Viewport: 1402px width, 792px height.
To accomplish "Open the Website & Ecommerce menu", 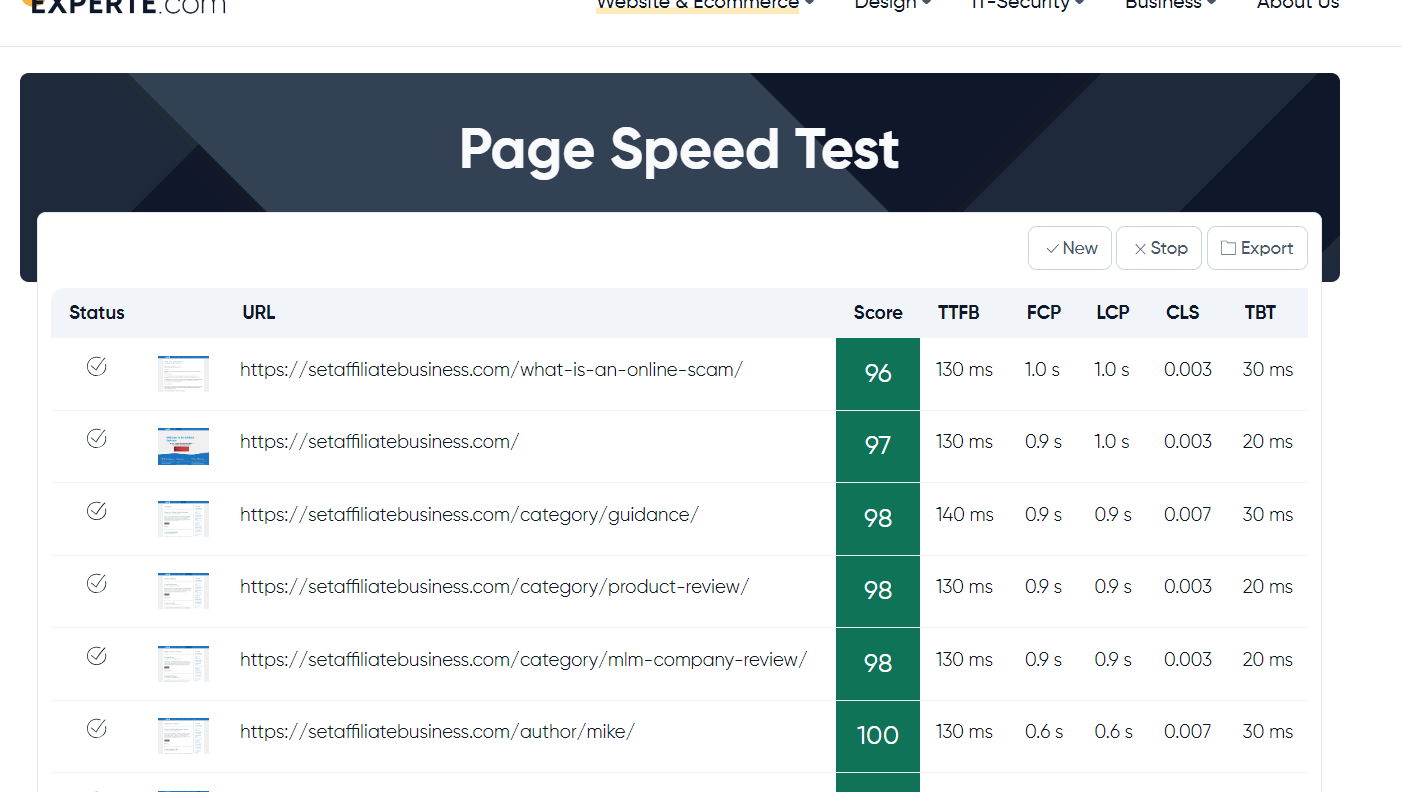I will coord(705,5).
